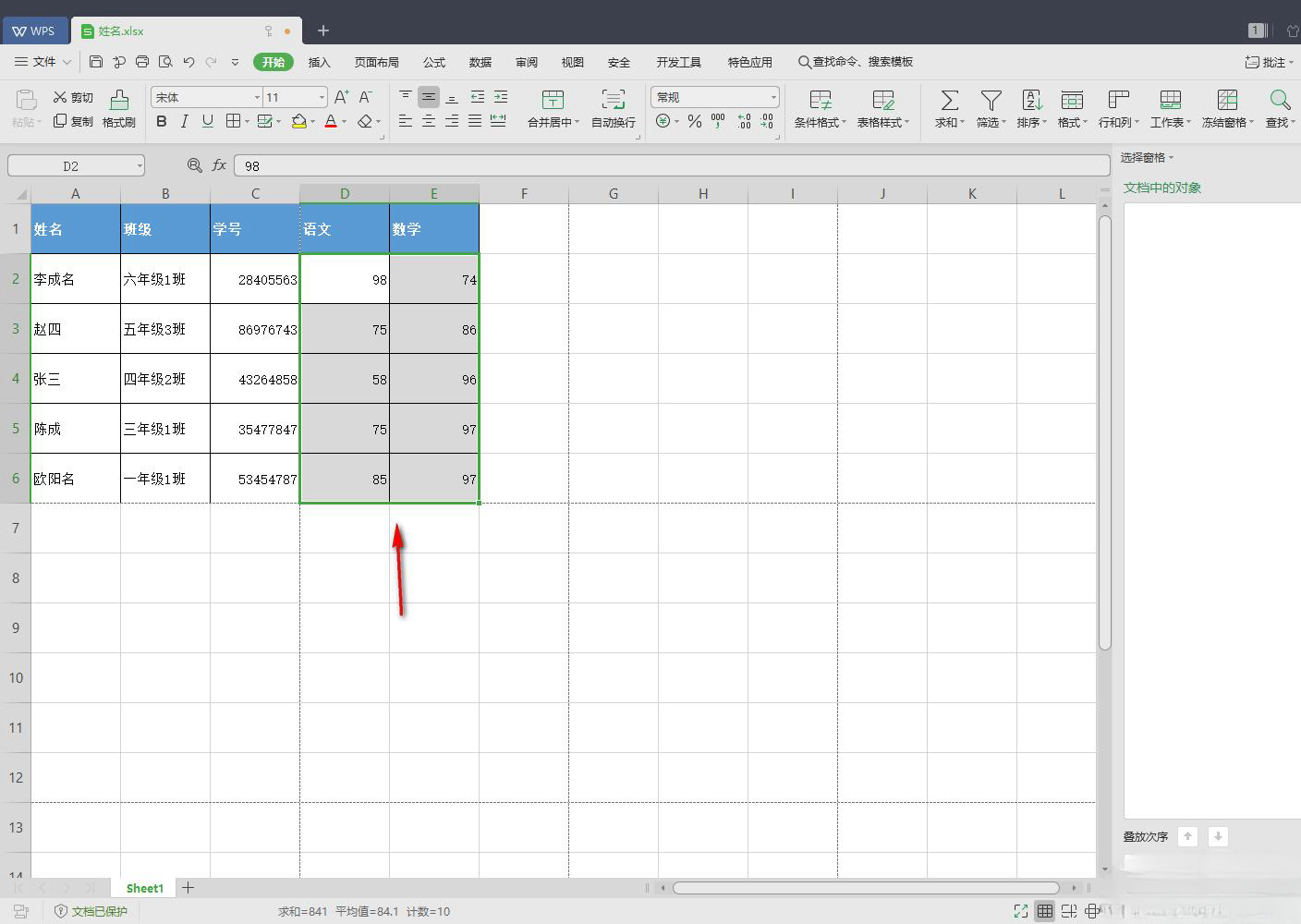This screenshot has height=924, width=1301.
Task: Click the horizontal scrollbar
Action: (866, 887)
